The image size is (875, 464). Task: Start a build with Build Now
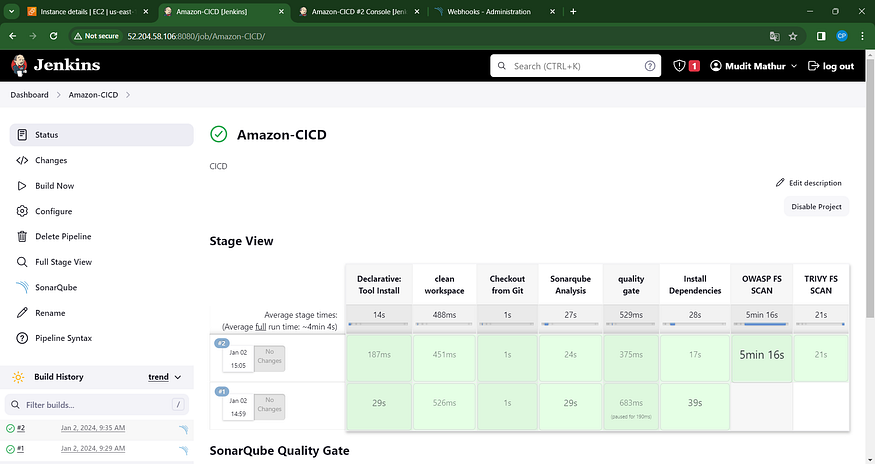click(54, 186)
